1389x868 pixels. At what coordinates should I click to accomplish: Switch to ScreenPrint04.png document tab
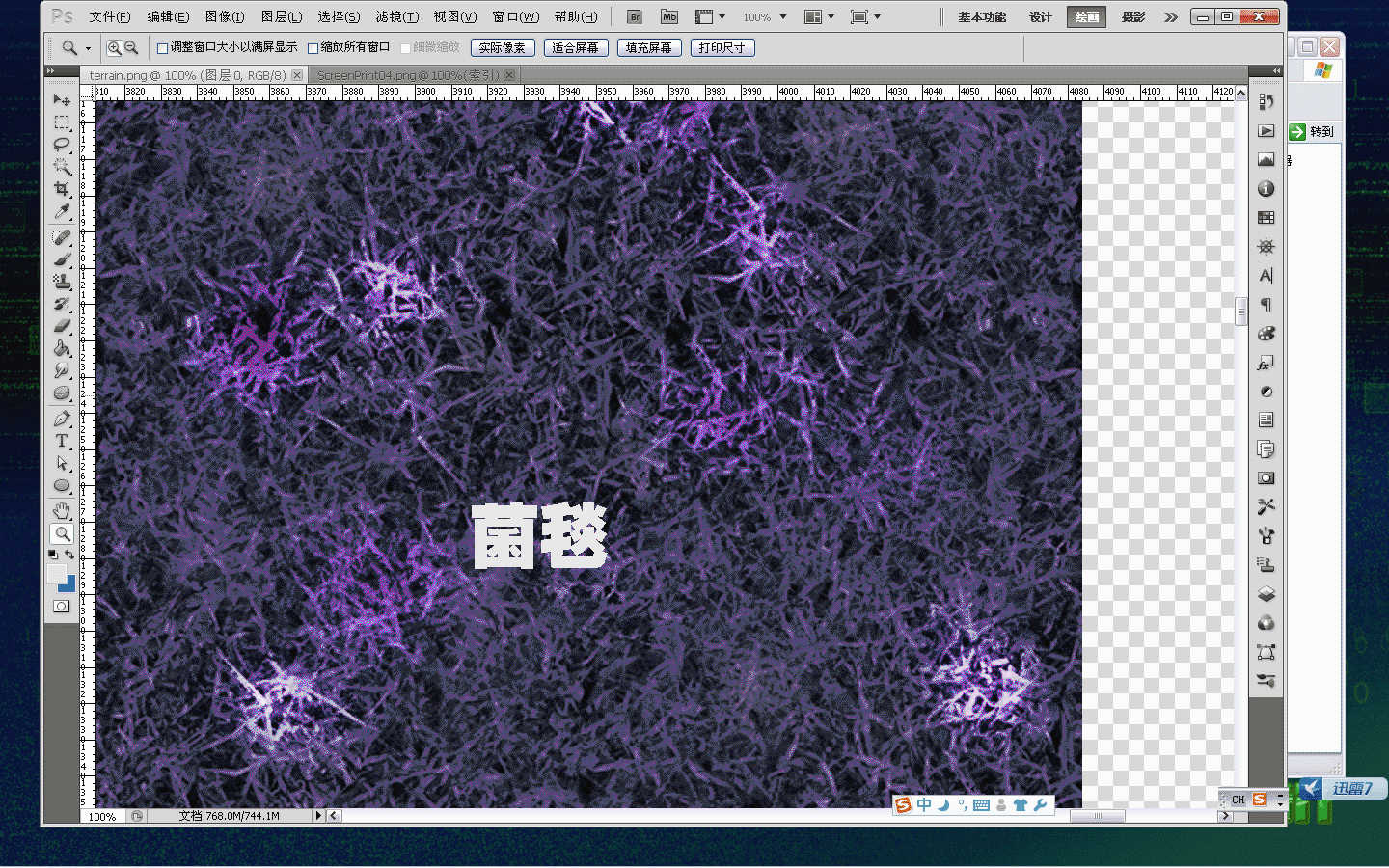tap(408, 74)
